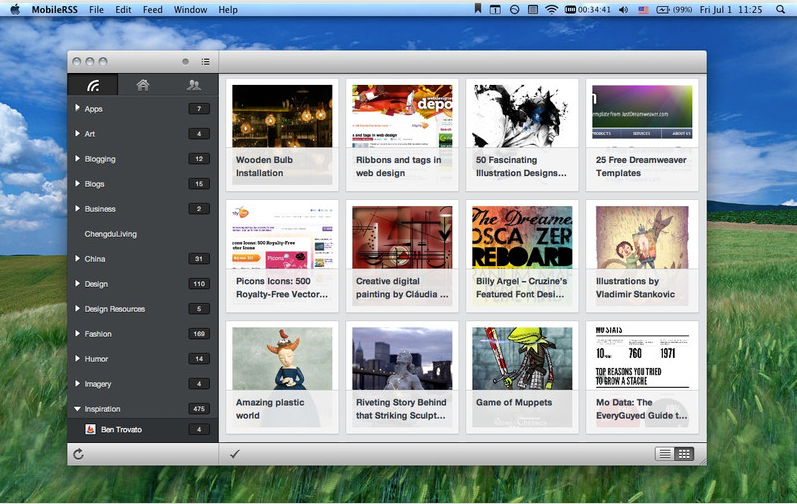This screenshot has height=504, width=797.
Task: Switch to grid view
Action: 684,454
